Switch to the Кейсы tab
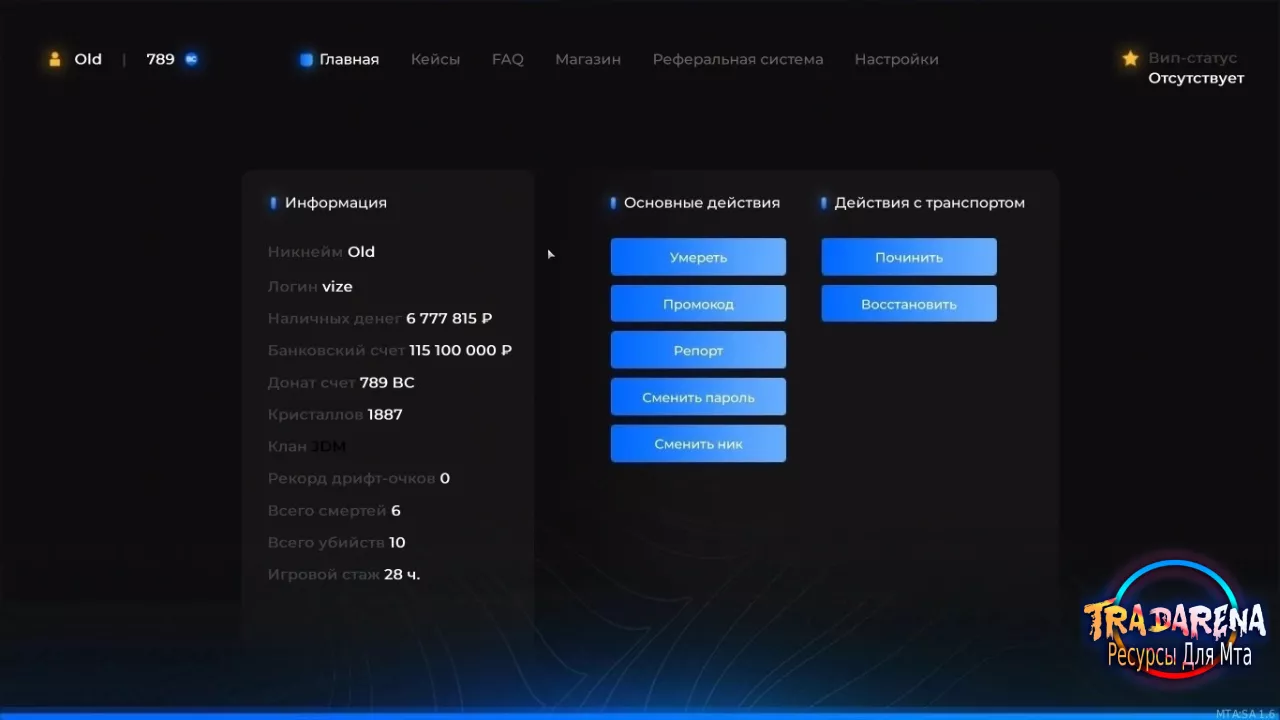Viewport: 1280px width, 720px height. coord(435,59)
